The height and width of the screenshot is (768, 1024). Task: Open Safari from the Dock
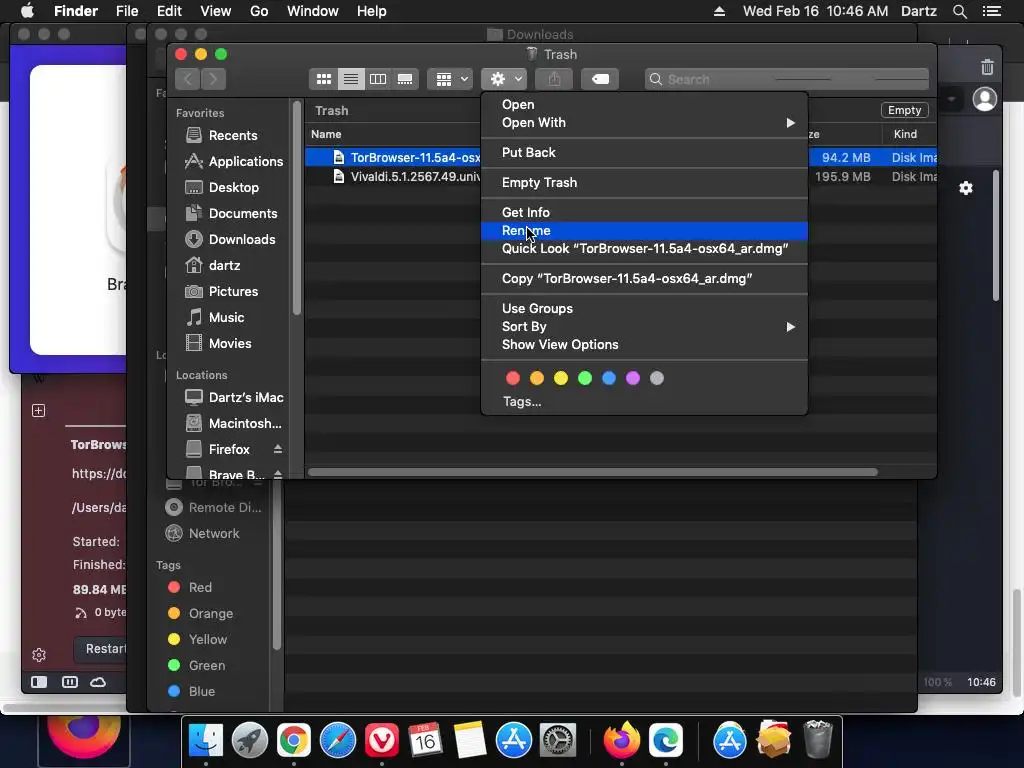click(338, 740)
